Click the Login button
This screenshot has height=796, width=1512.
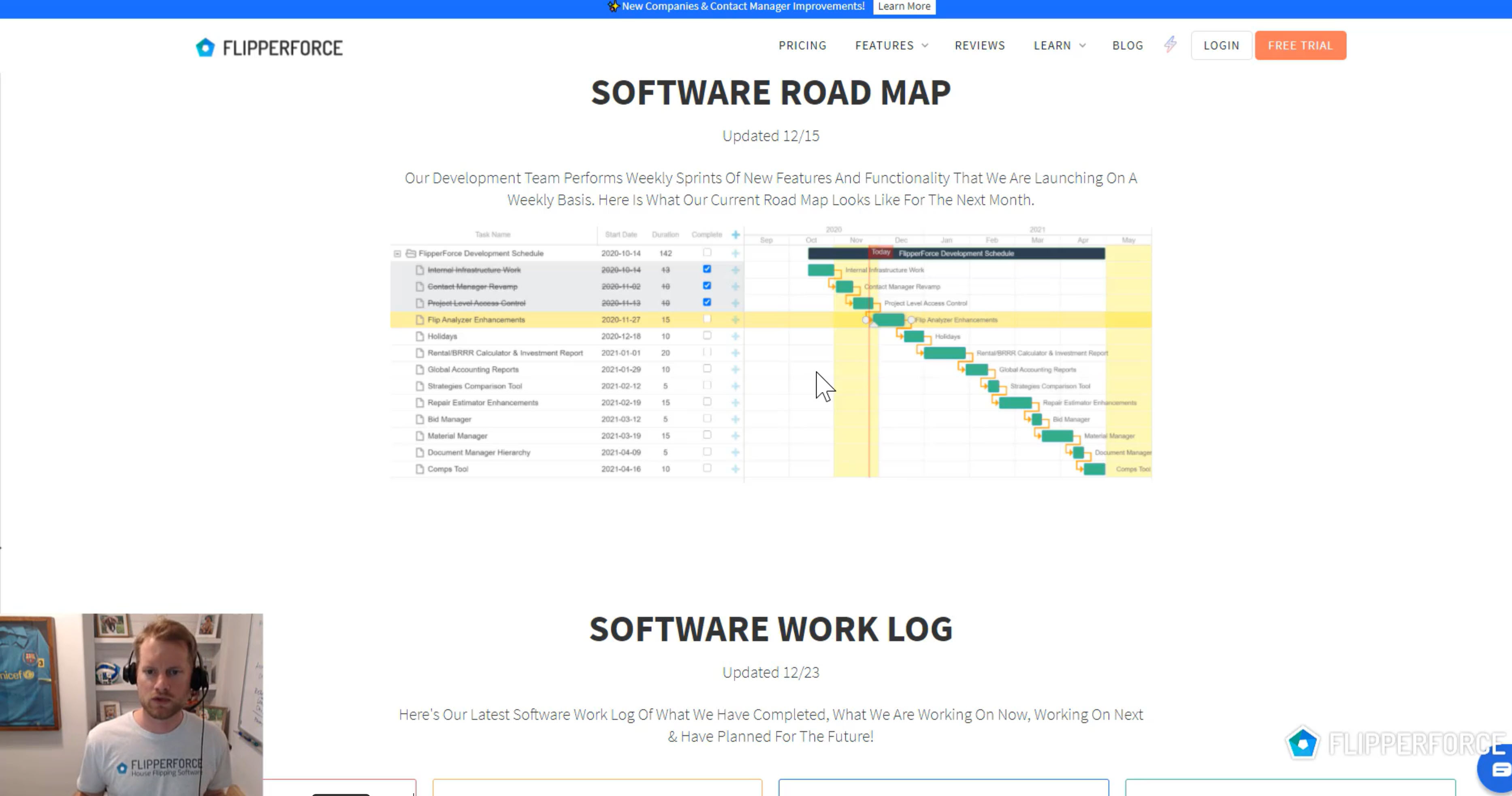tap(1222, 45)
